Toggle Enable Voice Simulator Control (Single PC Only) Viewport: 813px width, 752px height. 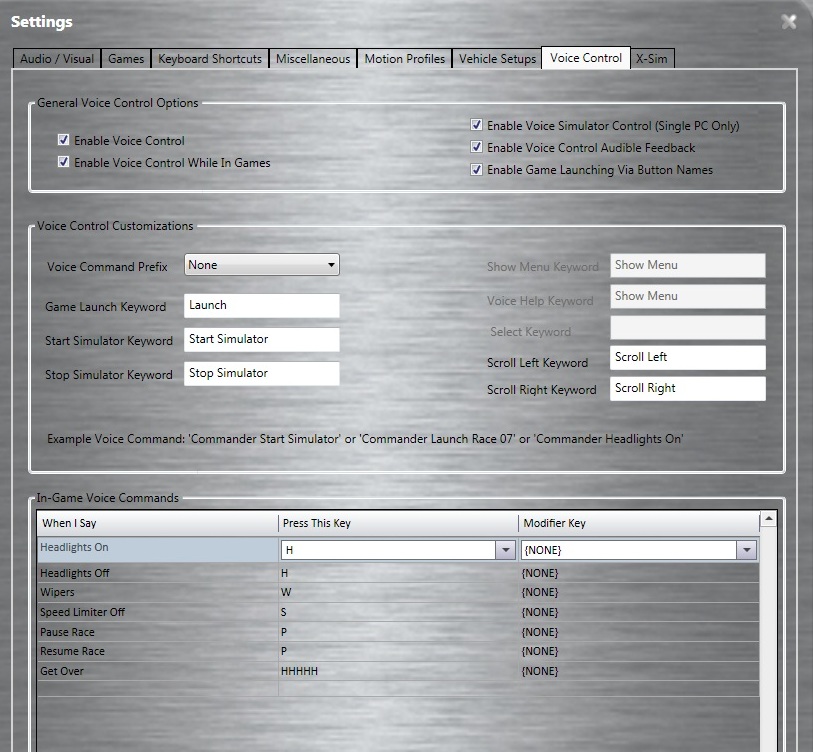tap(476, 124)
